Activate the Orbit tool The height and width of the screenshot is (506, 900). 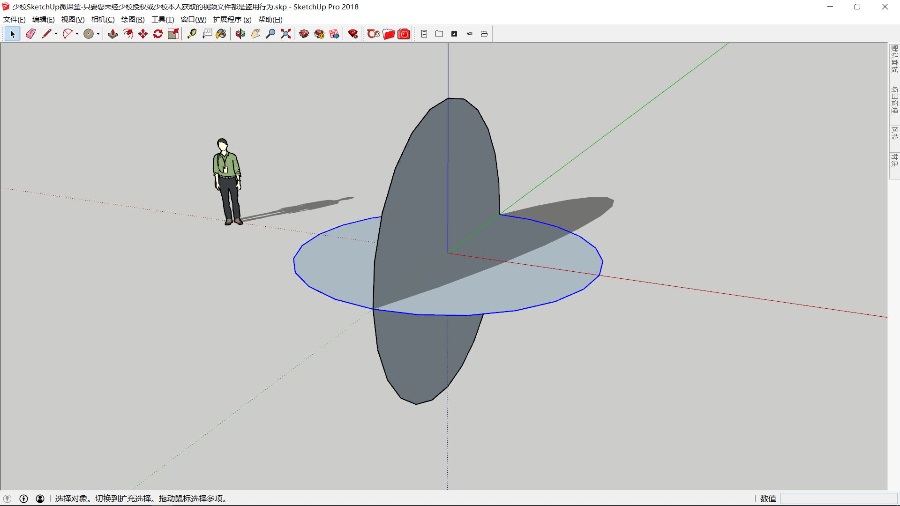coord(240,34)
